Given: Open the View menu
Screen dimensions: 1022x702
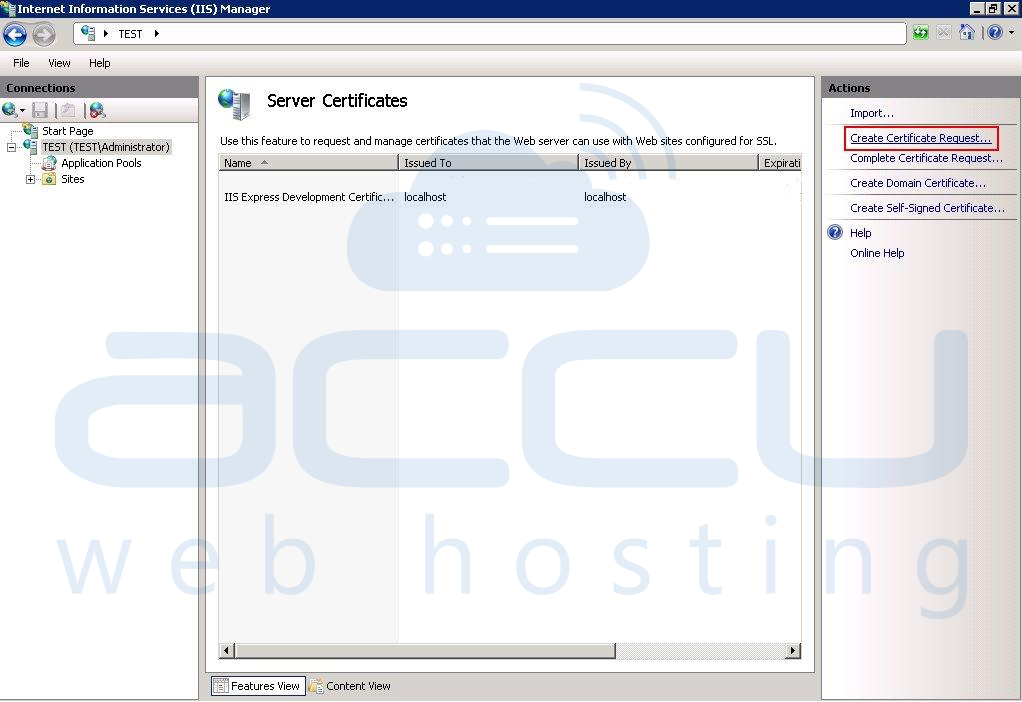Looking at the screenshot, I should click(59, 63).
